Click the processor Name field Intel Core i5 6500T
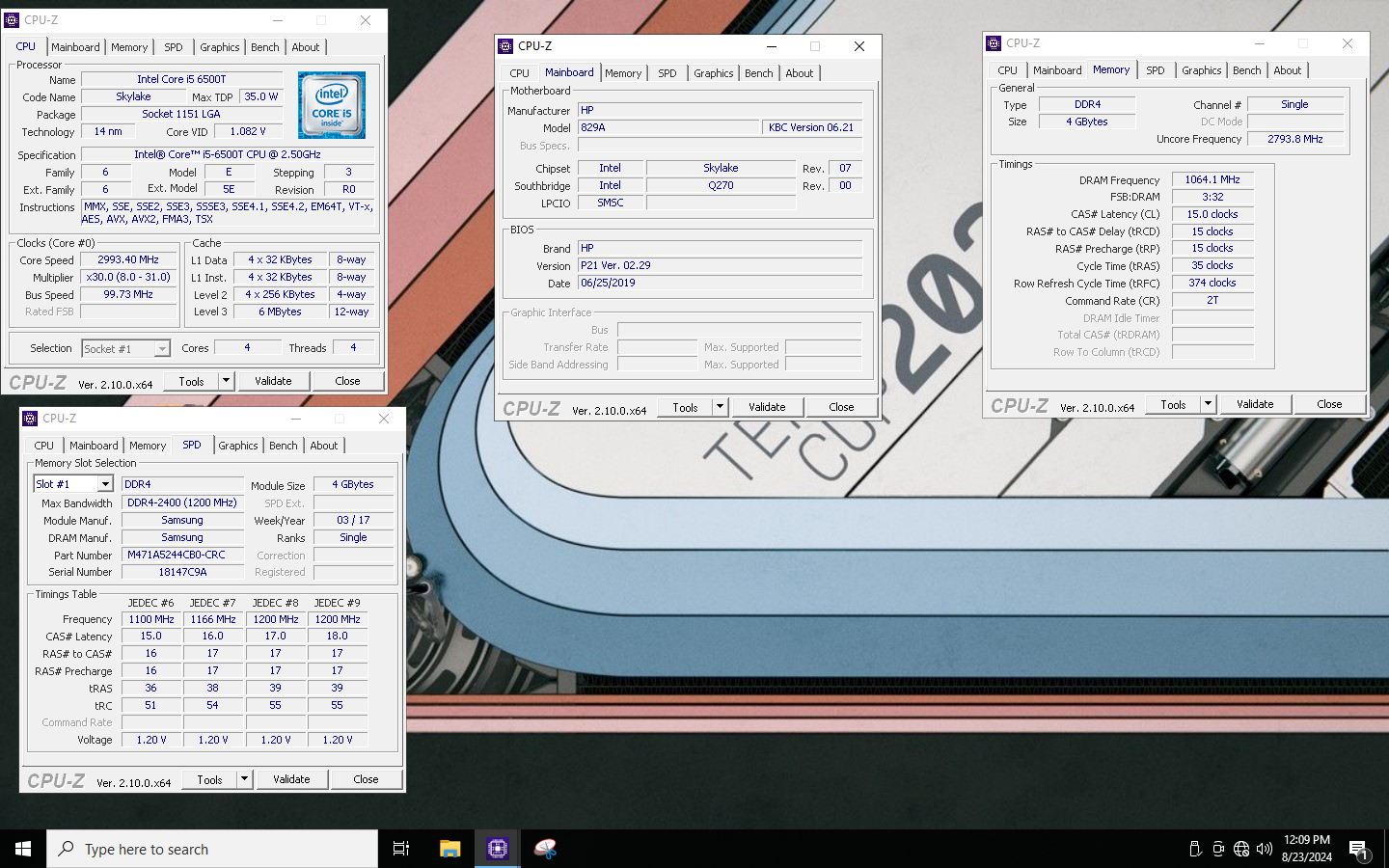Viewport: 1389px width, 868px height. point(181,79)
